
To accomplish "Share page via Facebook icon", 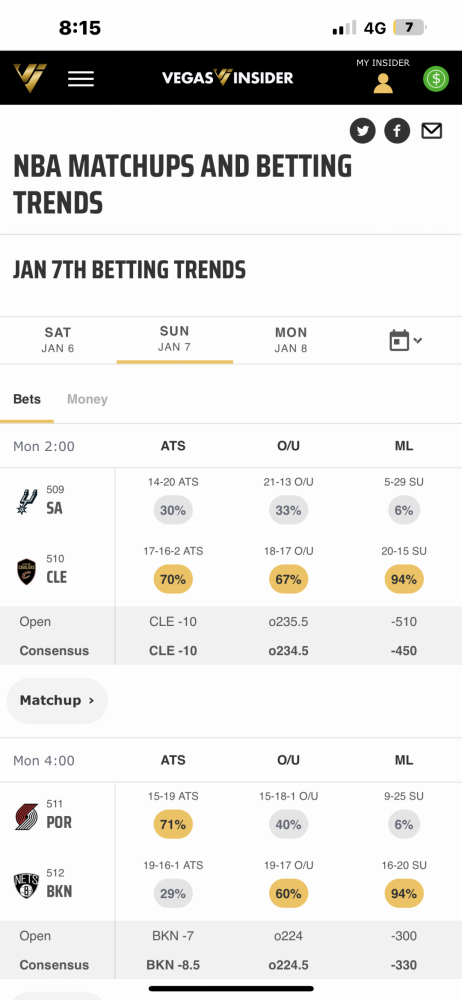I will (x=397, y=131).
